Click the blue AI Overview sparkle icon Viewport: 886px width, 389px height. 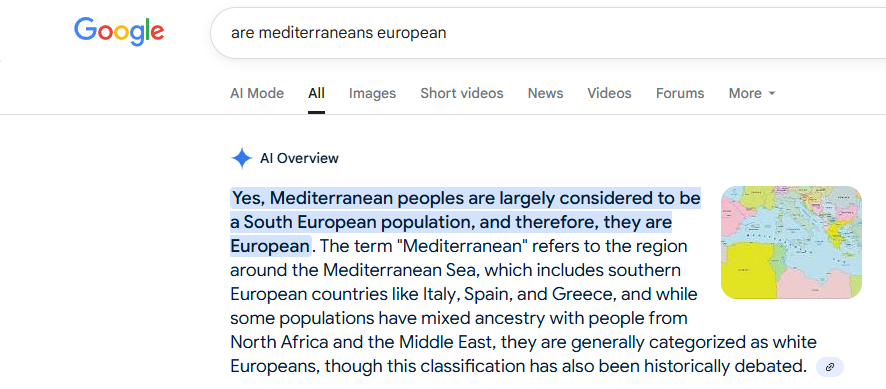(x=241, y=158)
